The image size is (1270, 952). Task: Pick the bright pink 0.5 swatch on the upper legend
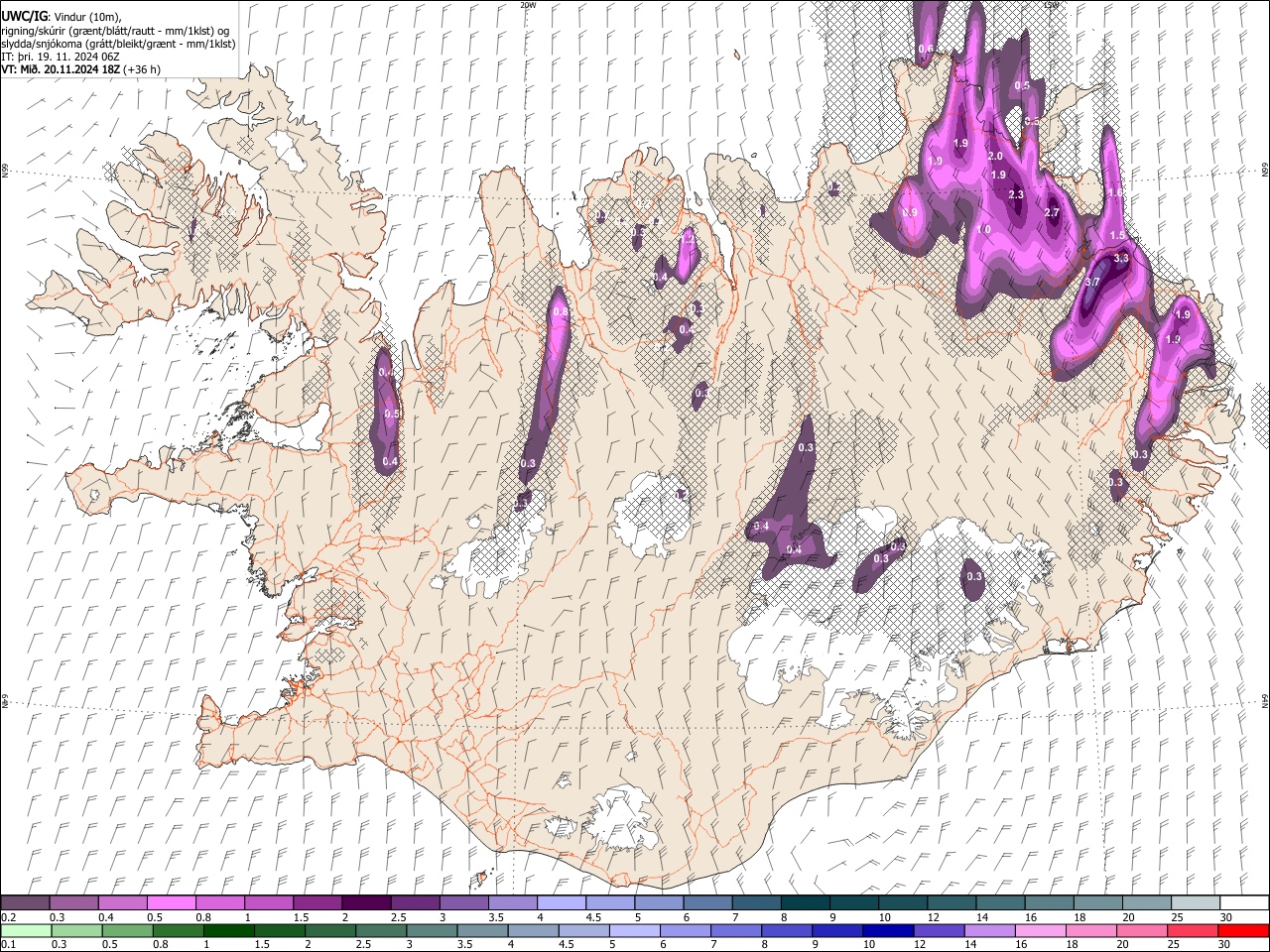pos(171,902)
